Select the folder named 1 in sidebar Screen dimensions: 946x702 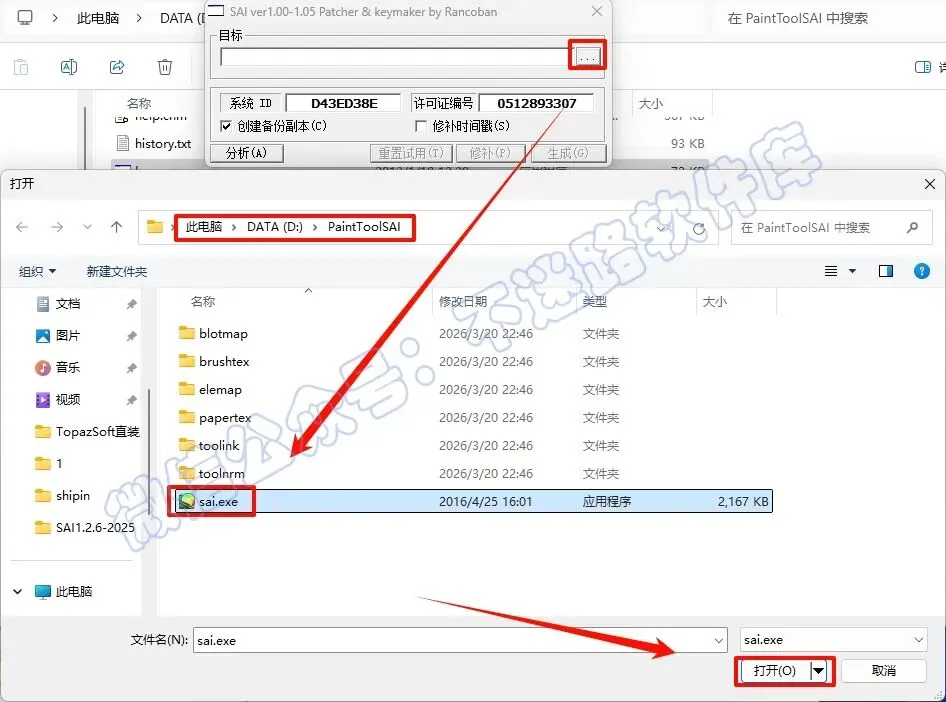click(49, 463)
